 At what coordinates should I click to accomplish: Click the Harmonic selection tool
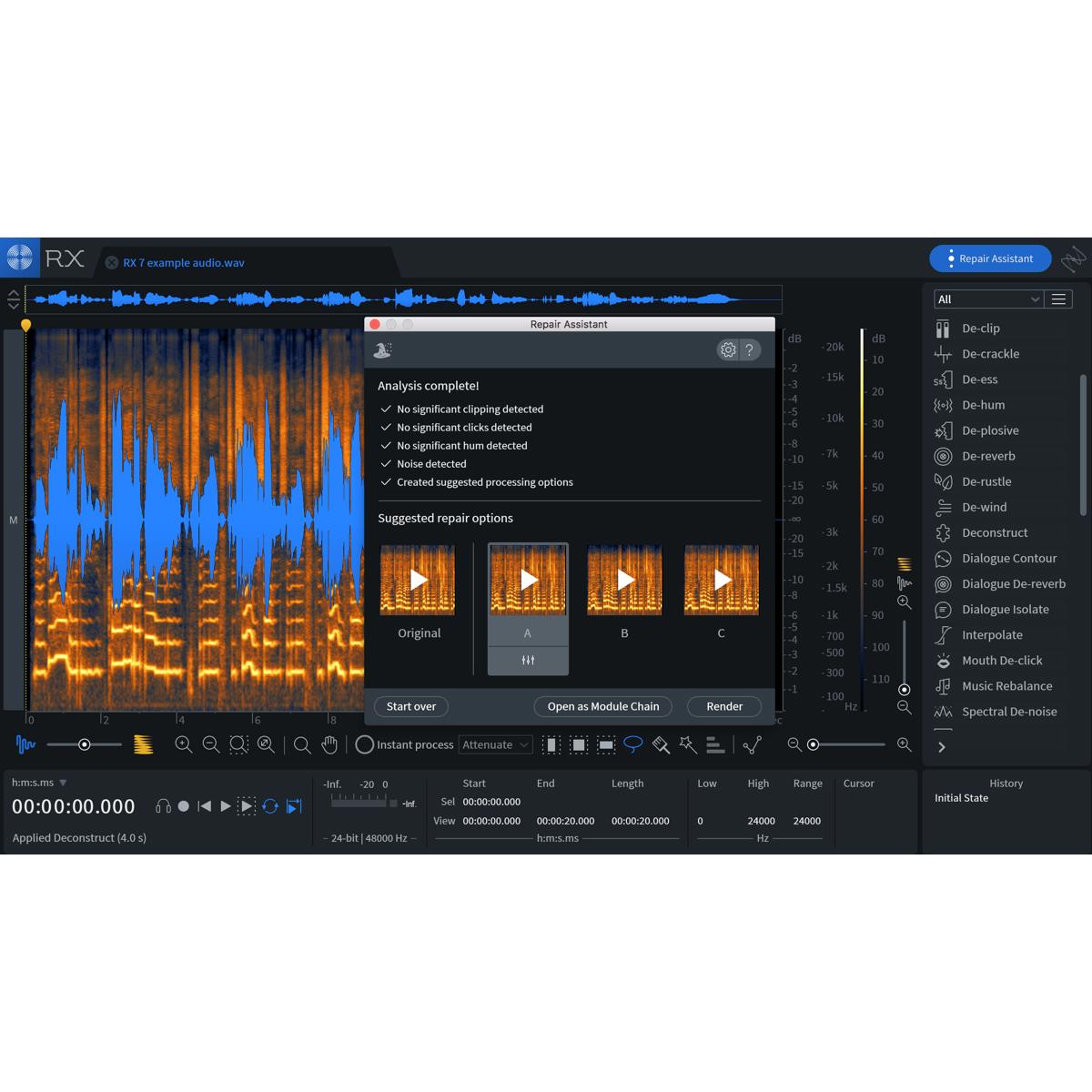click(x=715, y=744)
